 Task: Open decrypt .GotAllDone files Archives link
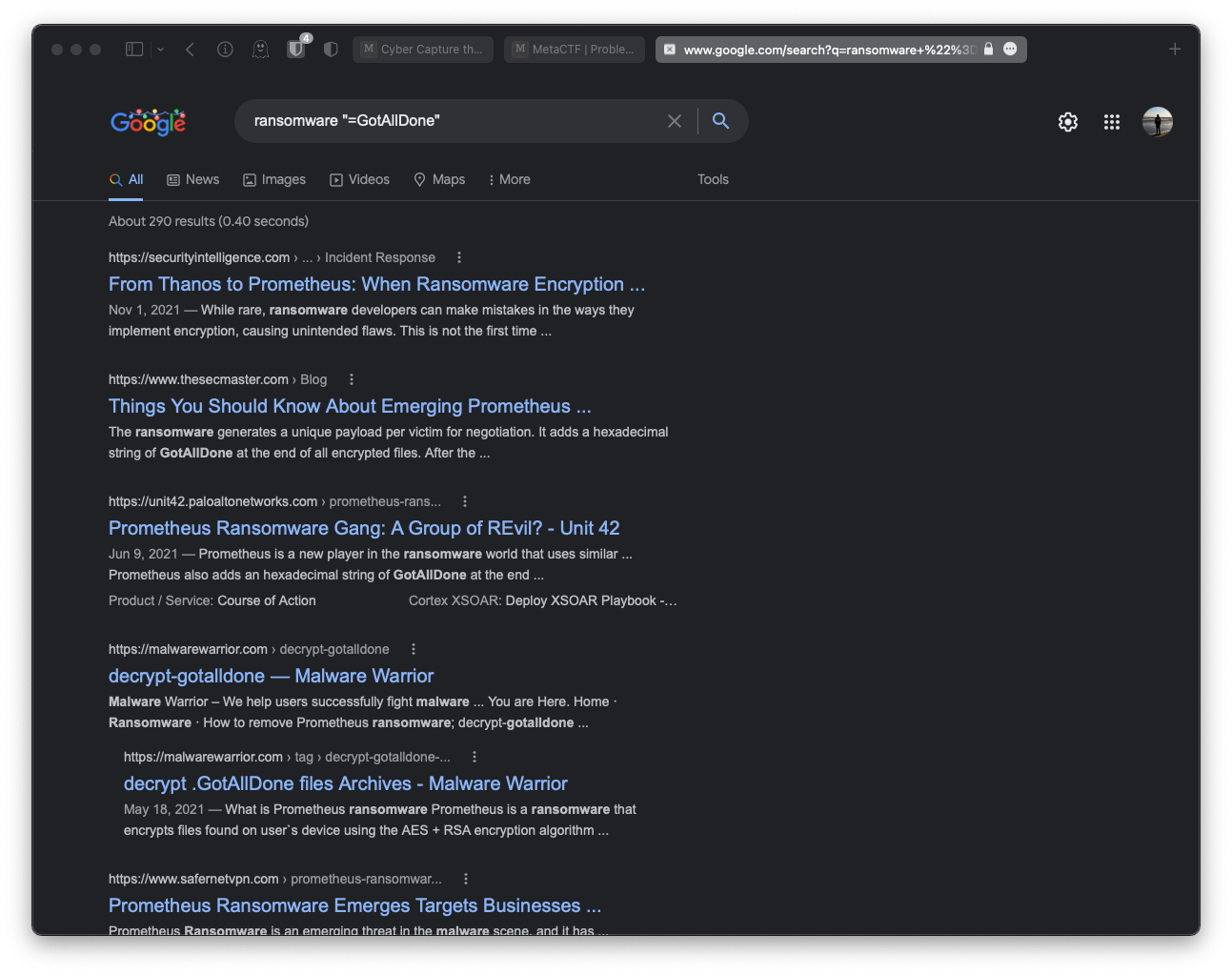pos(346,783)
